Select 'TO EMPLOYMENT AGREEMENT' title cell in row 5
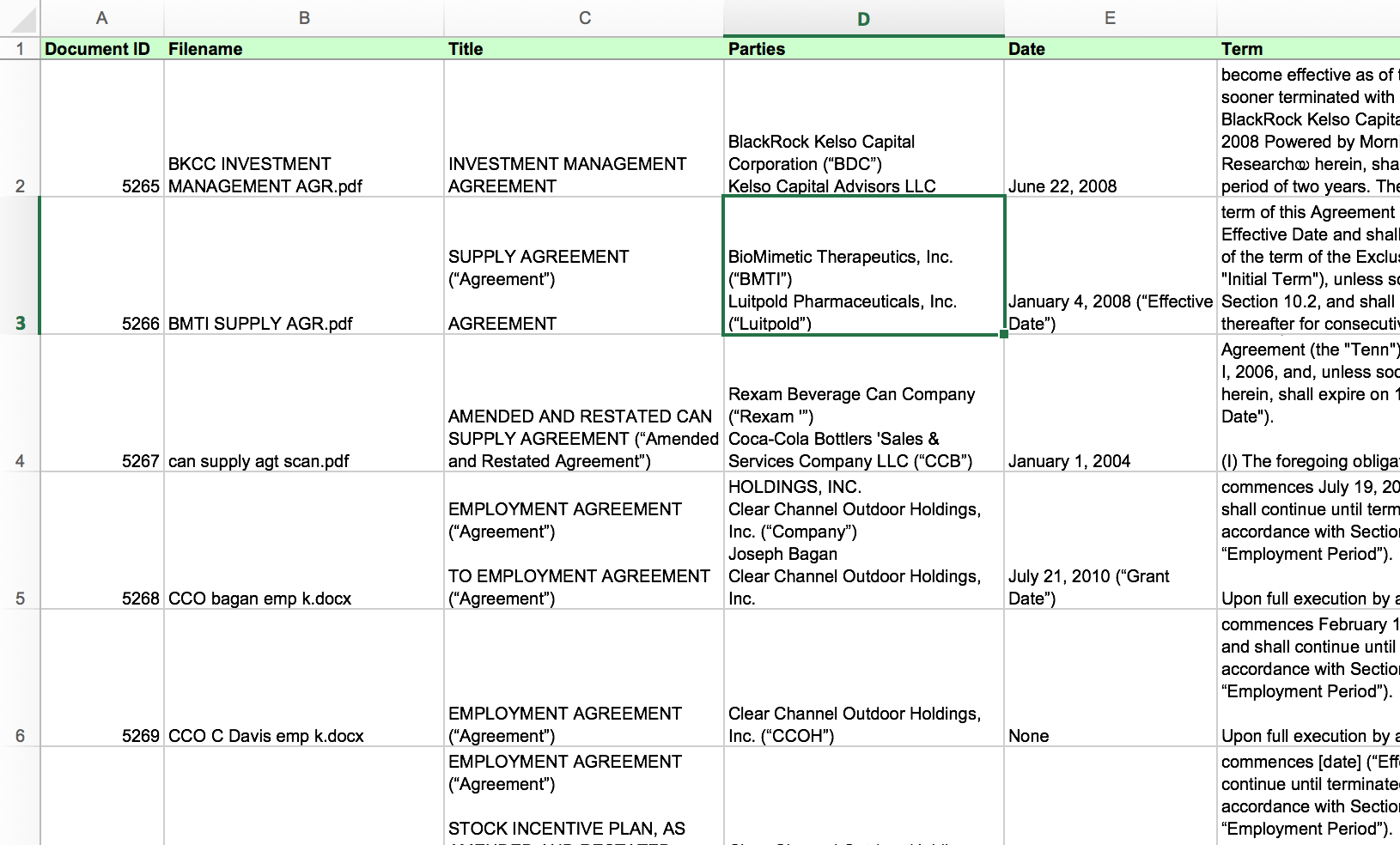The width and height of the screenshot is (1400, 845). (x=584, y=541)
